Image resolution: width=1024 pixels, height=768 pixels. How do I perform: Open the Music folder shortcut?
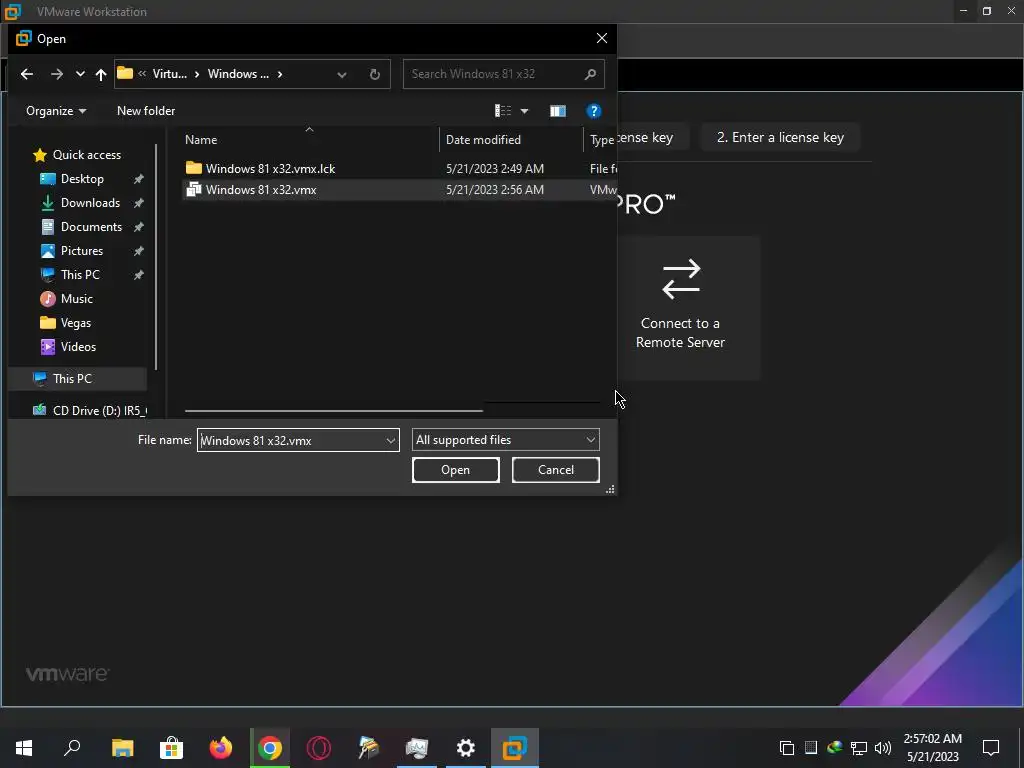[76, 299]
